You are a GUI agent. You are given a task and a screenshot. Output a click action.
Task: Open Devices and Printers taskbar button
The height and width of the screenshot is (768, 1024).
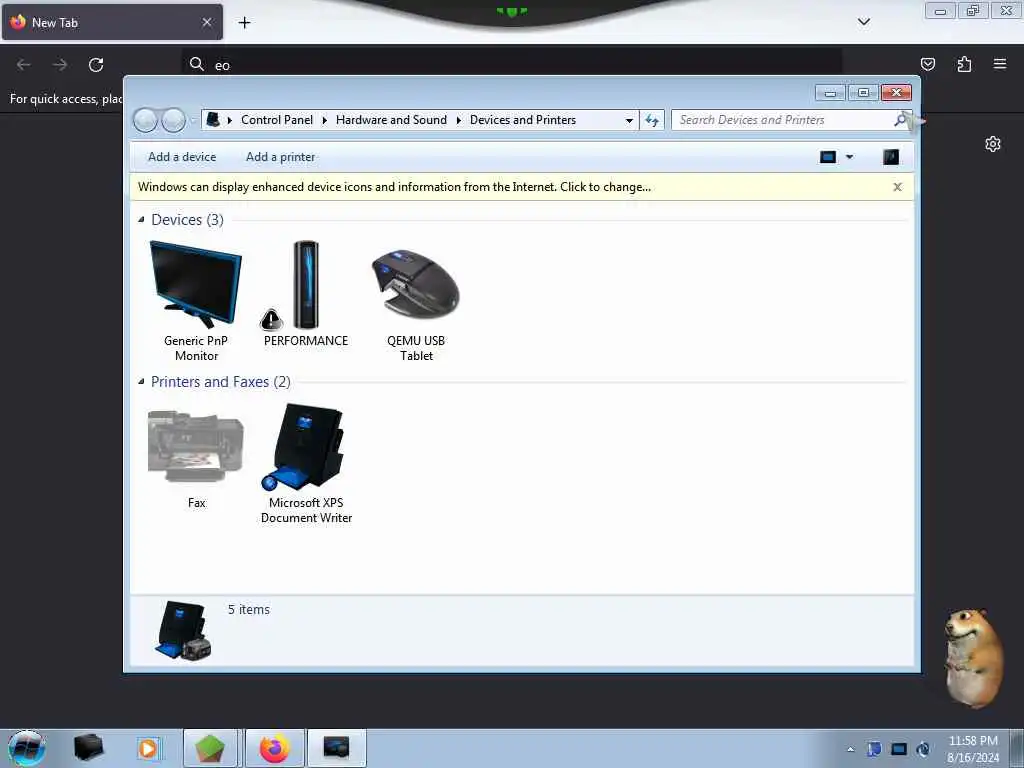click(336, 748)
